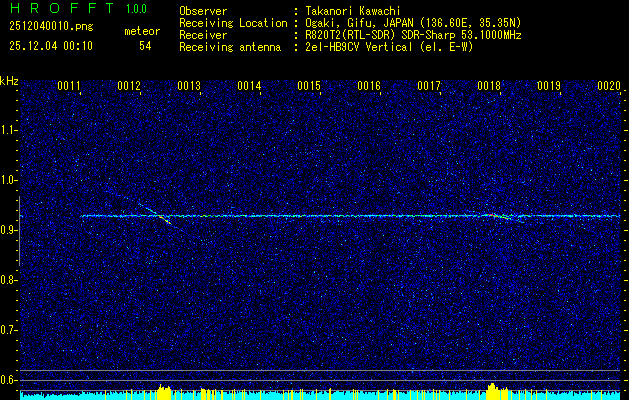Click the 0012 time marker
This screenshot has height=400, width=629.
click(129, 86)
